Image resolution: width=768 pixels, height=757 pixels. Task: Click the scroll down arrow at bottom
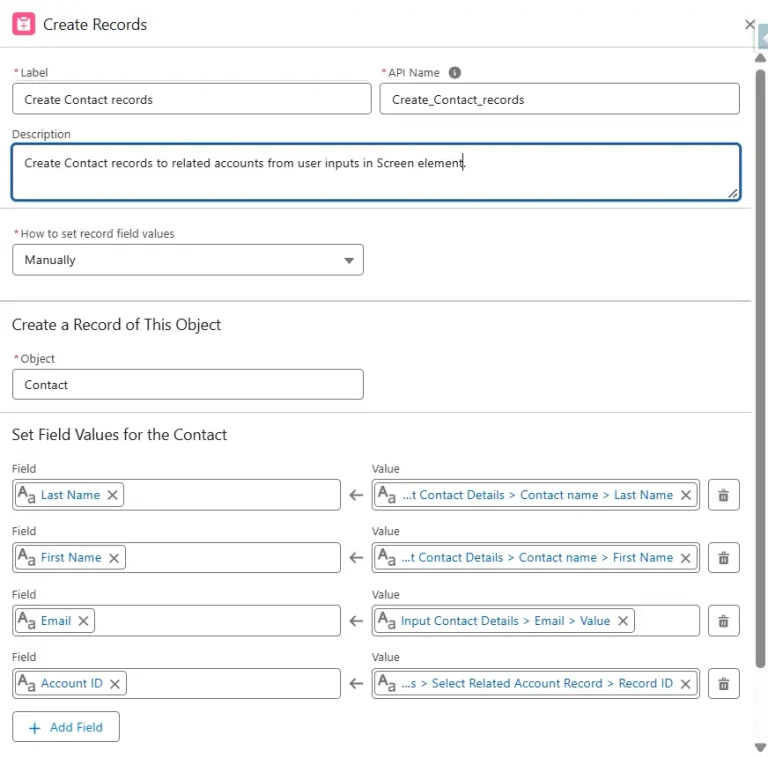click(x=760, y=747)
